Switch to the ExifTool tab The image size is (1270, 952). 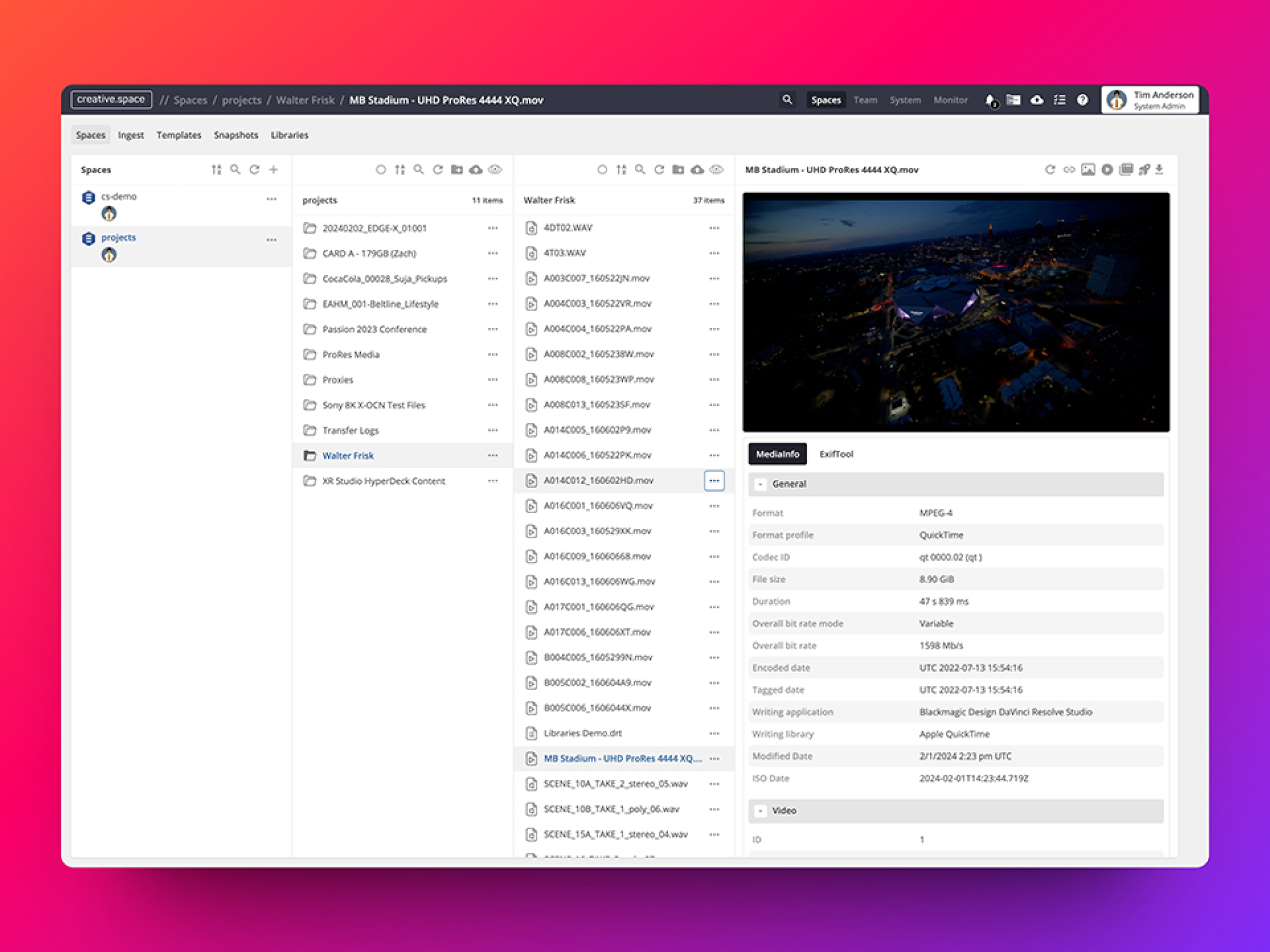point(836,454)
